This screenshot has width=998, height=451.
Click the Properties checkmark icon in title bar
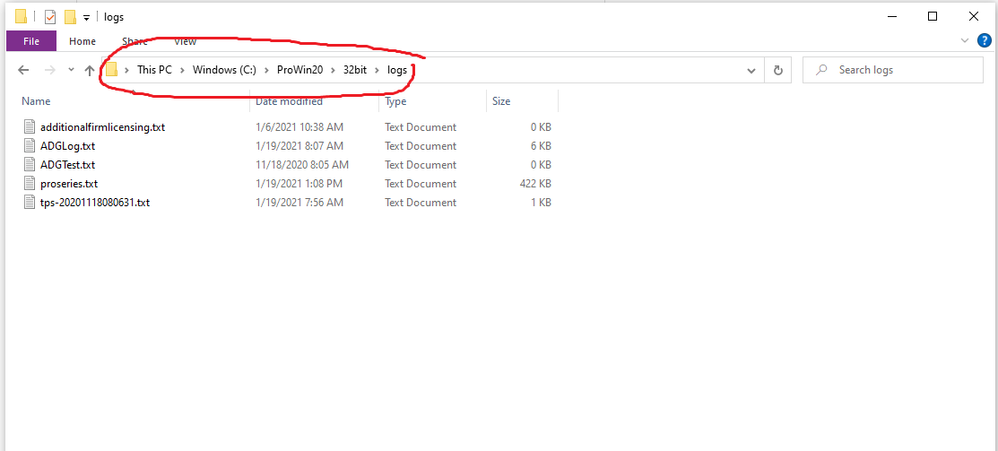pos(49,17)
